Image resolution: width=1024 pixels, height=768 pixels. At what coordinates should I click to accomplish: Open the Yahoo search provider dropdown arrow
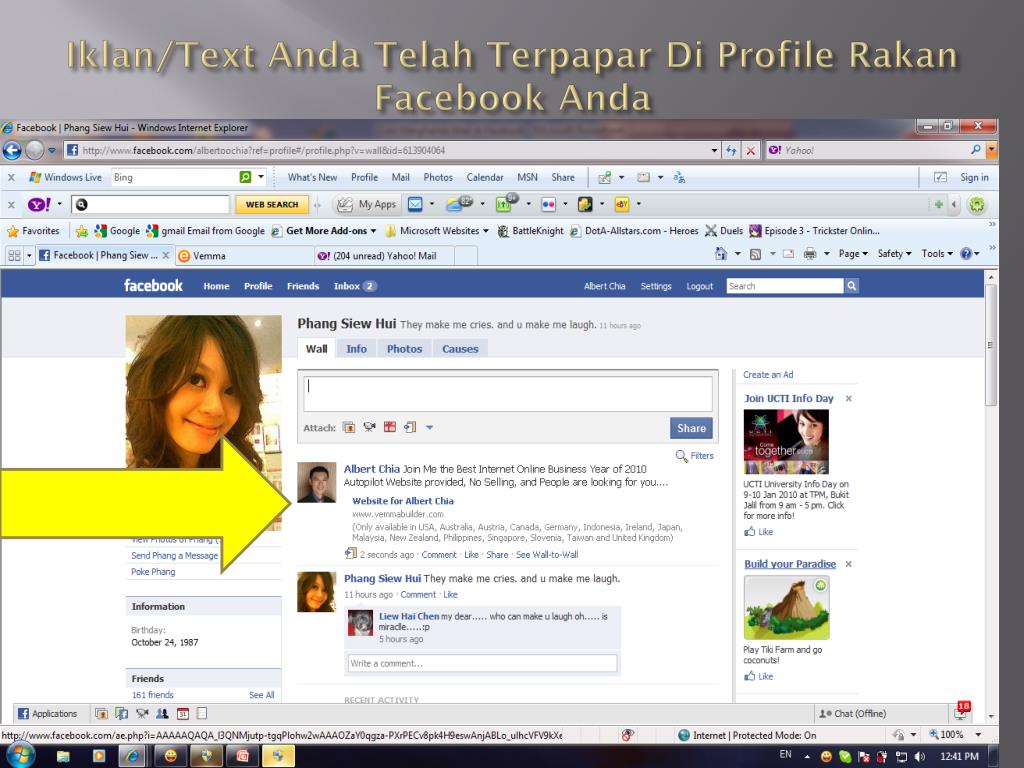(991, 150)
